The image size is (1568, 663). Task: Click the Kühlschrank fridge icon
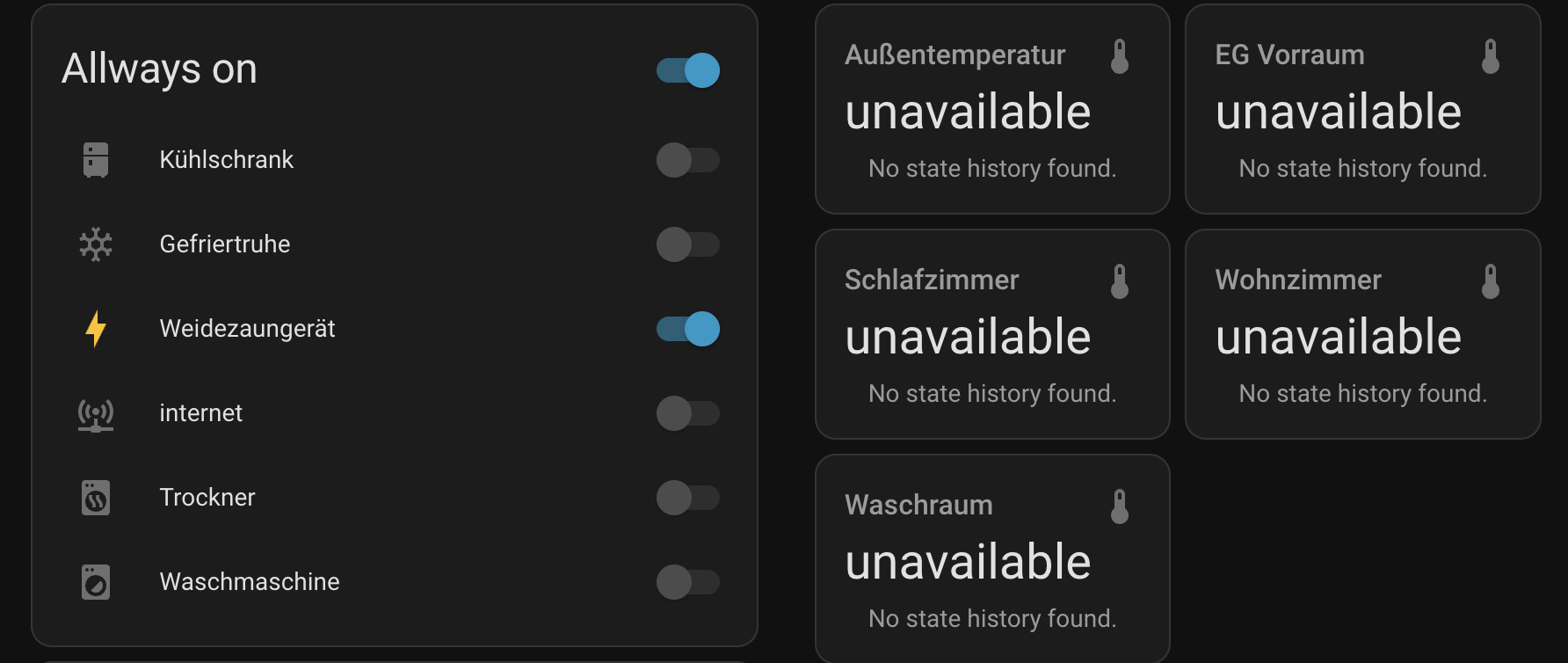click(x=96, y=160)
